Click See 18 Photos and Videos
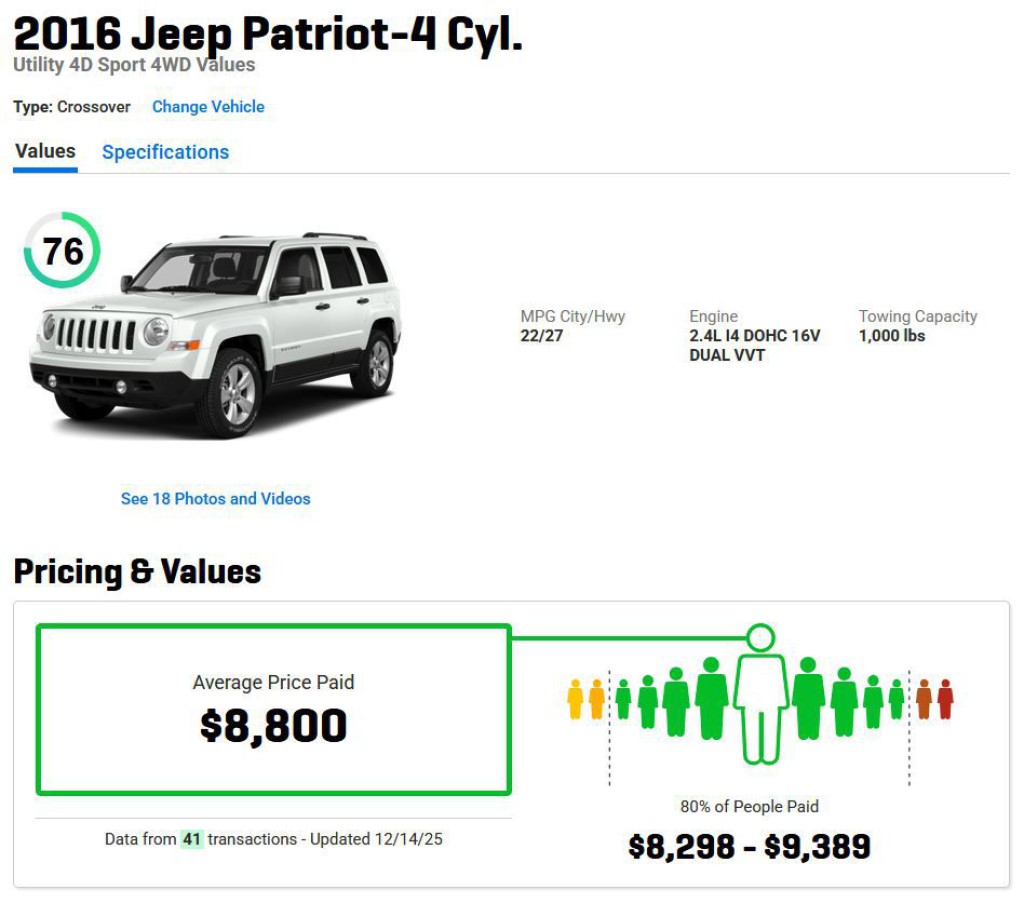Viewport: 1024px width, 903px height. point(217,498)
